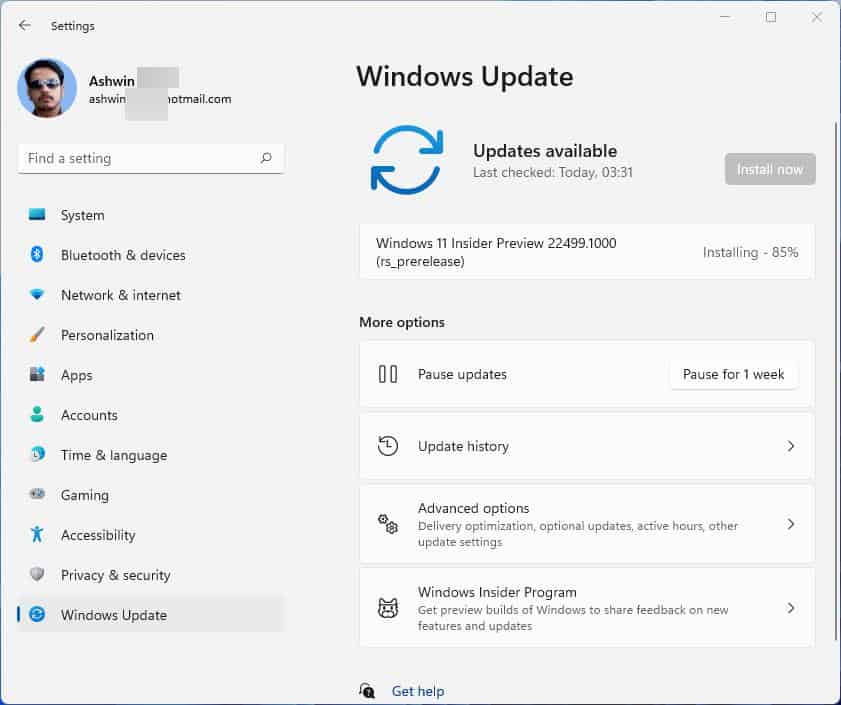Select Gaming in the sidebar
The height and width of the screenshot is (705, 841).
pos(151,495)
